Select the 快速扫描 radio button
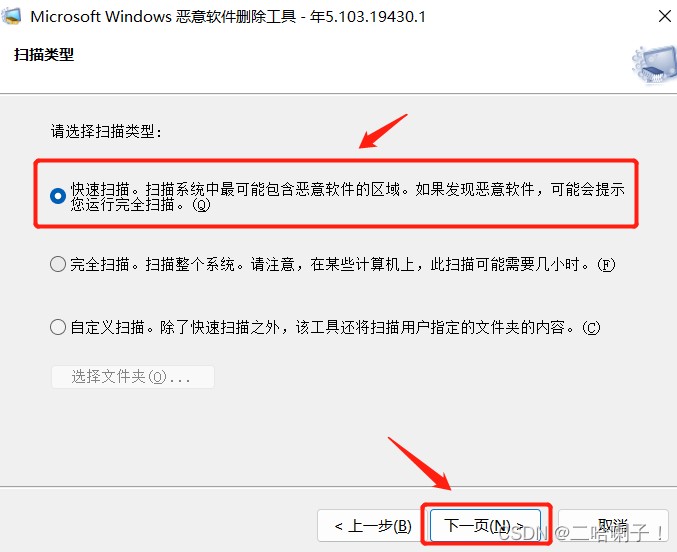This screenshot has width=677, height=552. click(58, 196)
